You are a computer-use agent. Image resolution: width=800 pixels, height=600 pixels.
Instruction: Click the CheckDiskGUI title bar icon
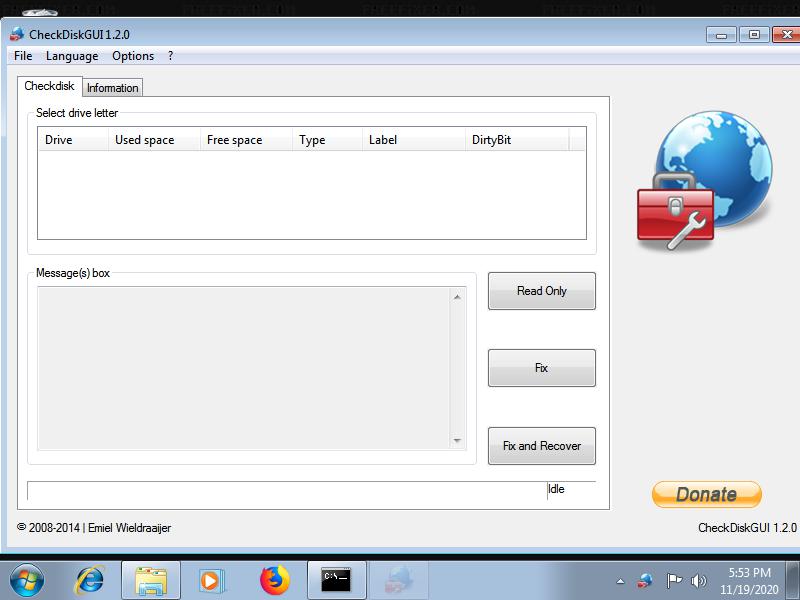click(17, 34)
